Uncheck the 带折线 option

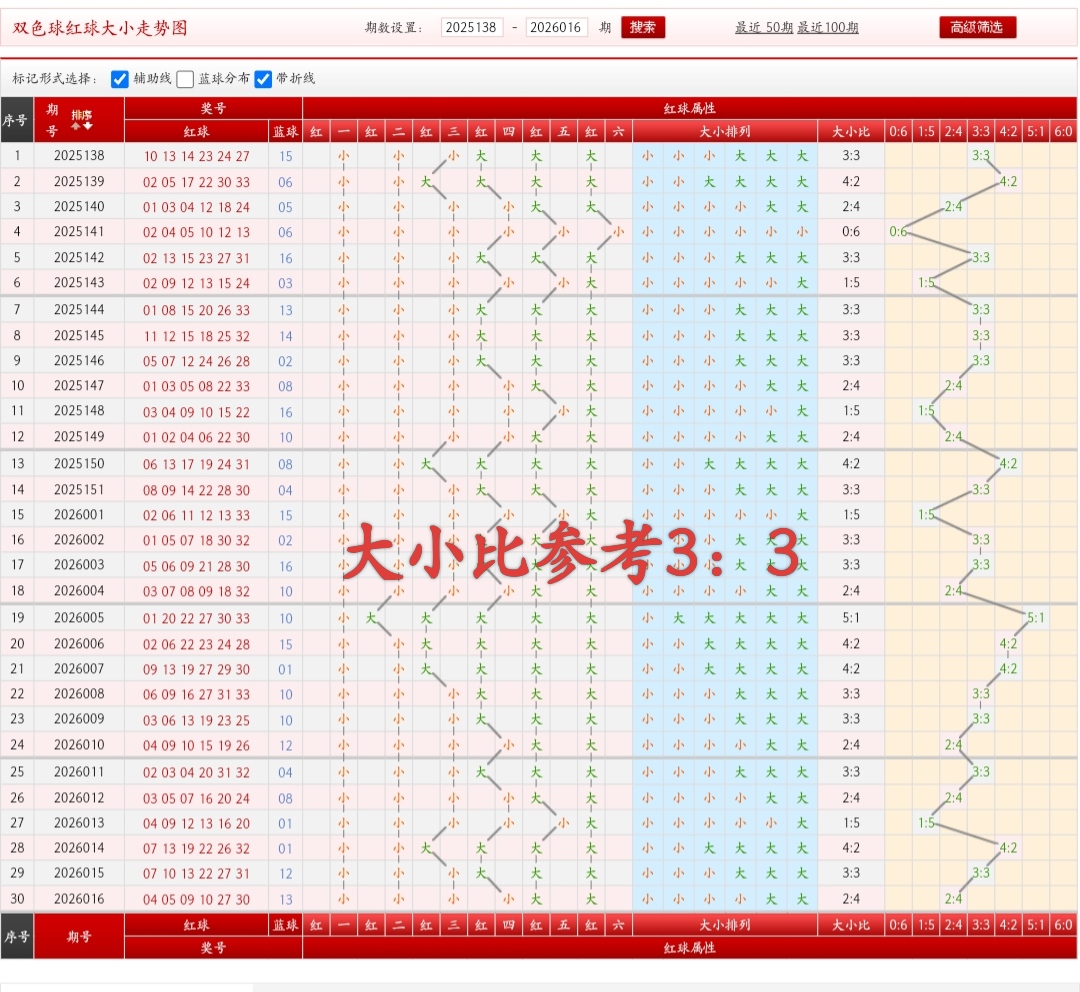[263, 79]
